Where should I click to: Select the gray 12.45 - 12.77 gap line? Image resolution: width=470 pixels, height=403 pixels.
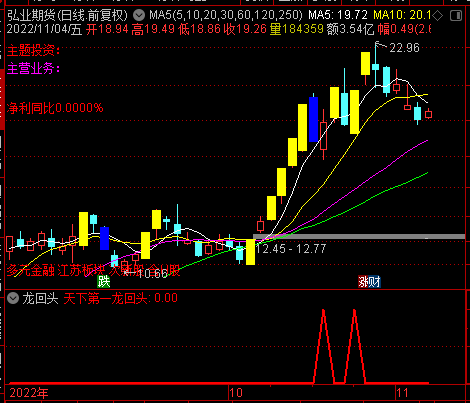(359, 237)
